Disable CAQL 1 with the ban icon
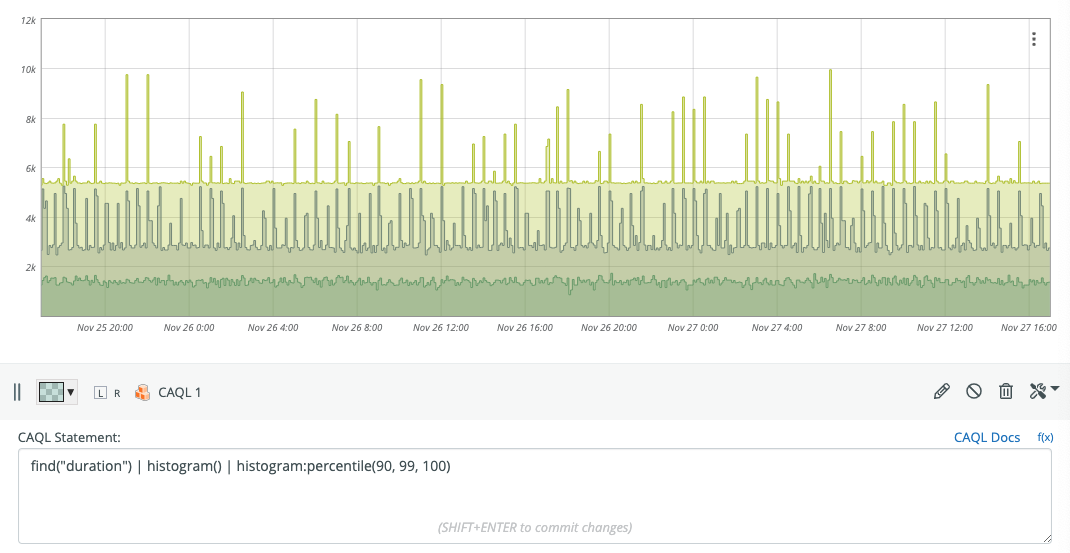The height and width of the screenshot is (553, 1070). point(974,391)
